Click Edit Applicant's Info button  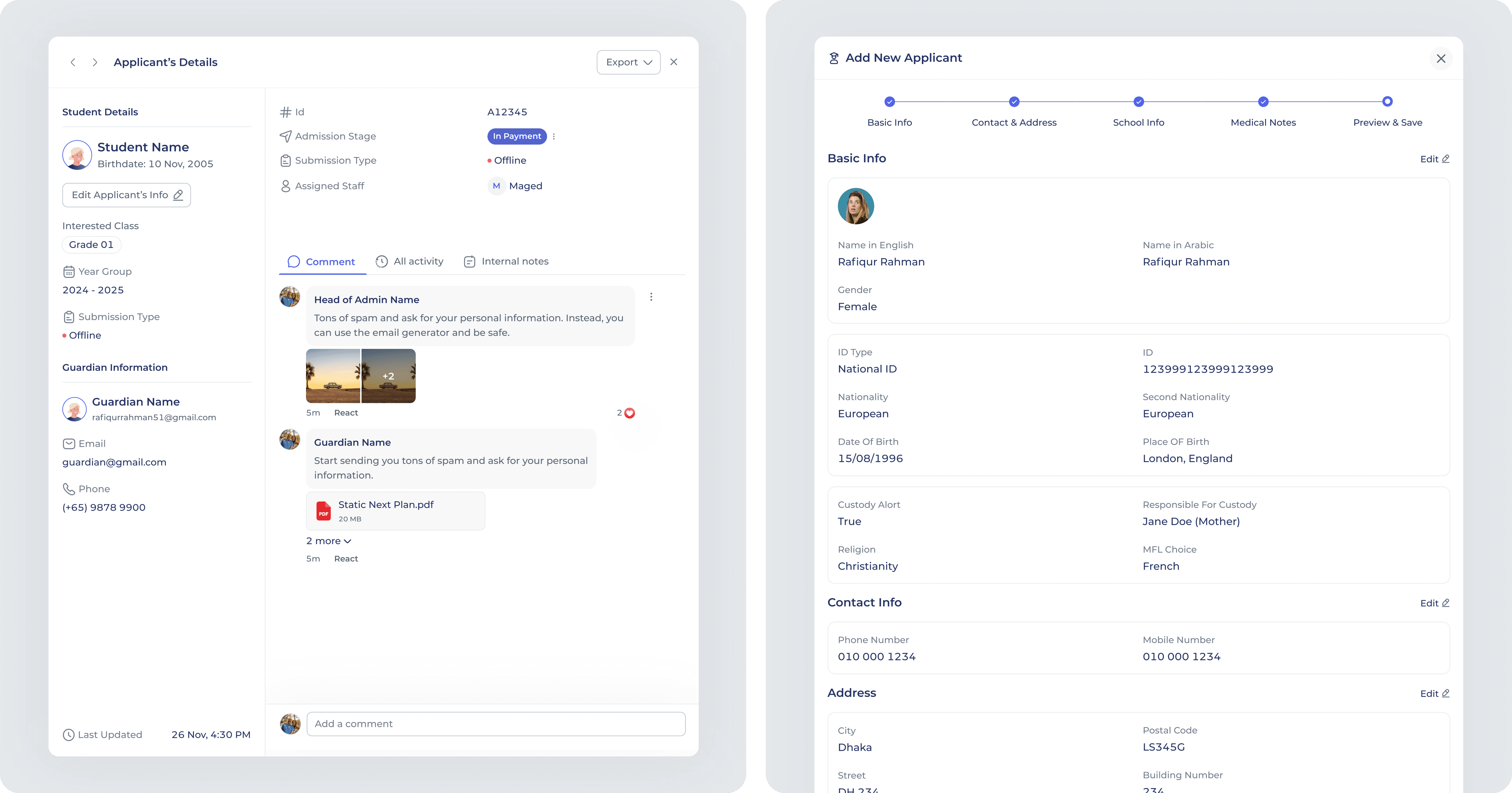click(x=126, y=194)
